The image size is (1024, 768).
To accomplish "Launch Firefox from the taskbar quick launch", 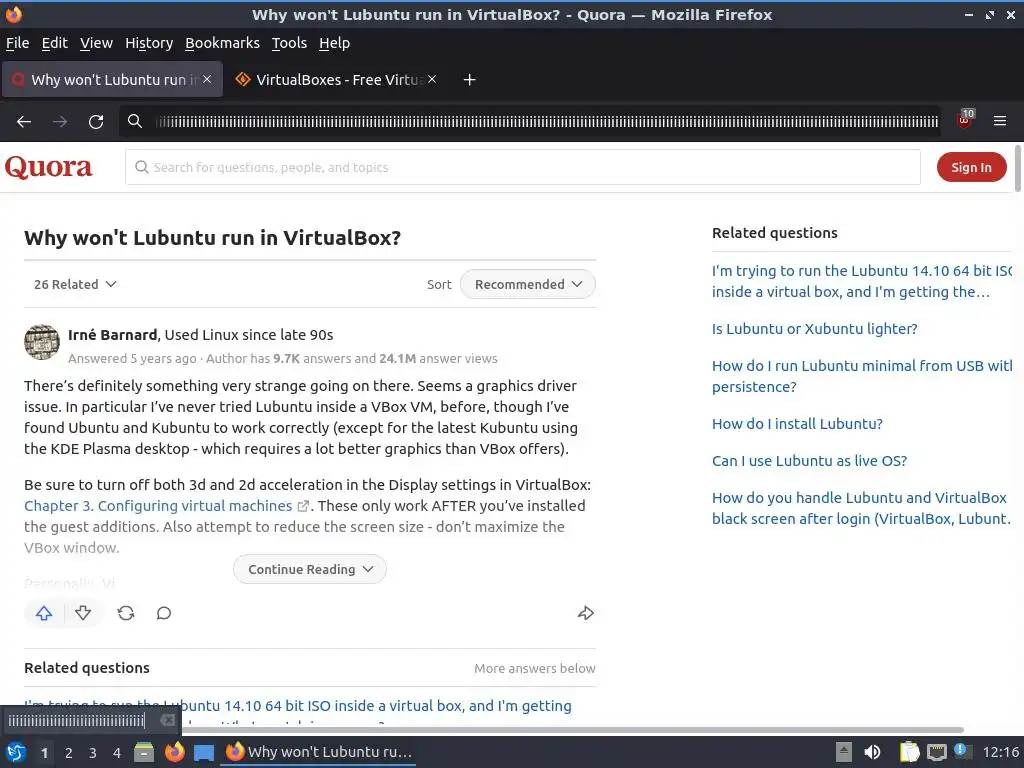I will point(174,752).
